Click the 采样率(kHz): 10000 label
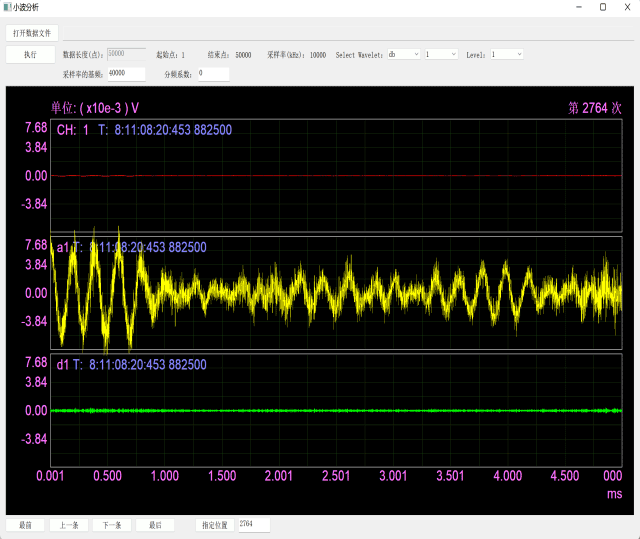The image size is (640, 539). (x=297, y=55)
